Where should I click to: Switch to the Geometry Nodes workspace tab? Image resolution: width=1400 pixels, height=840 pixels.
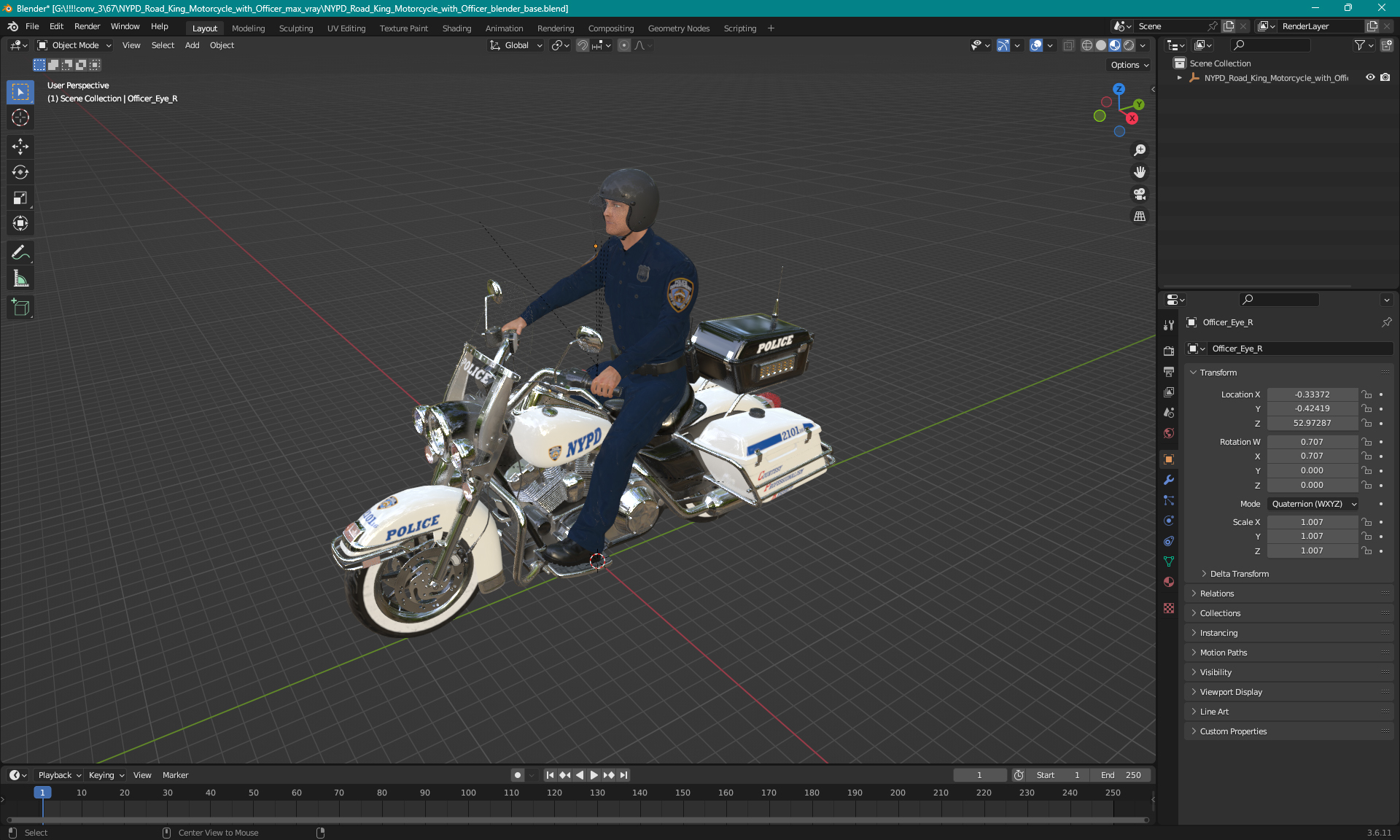(x=678, y=28)
